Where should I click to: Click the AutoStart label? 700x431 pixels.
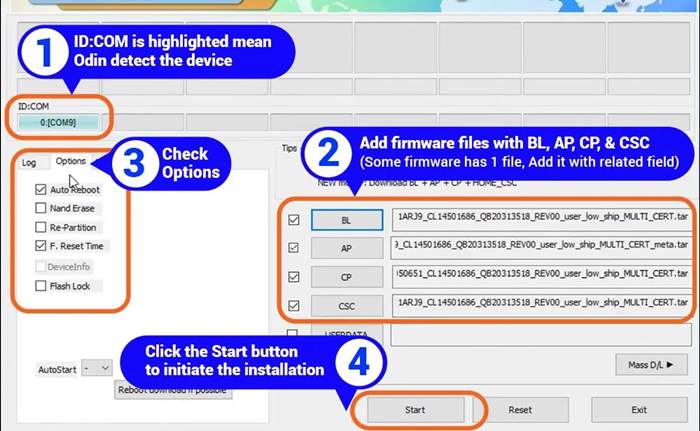pos(57,370)
